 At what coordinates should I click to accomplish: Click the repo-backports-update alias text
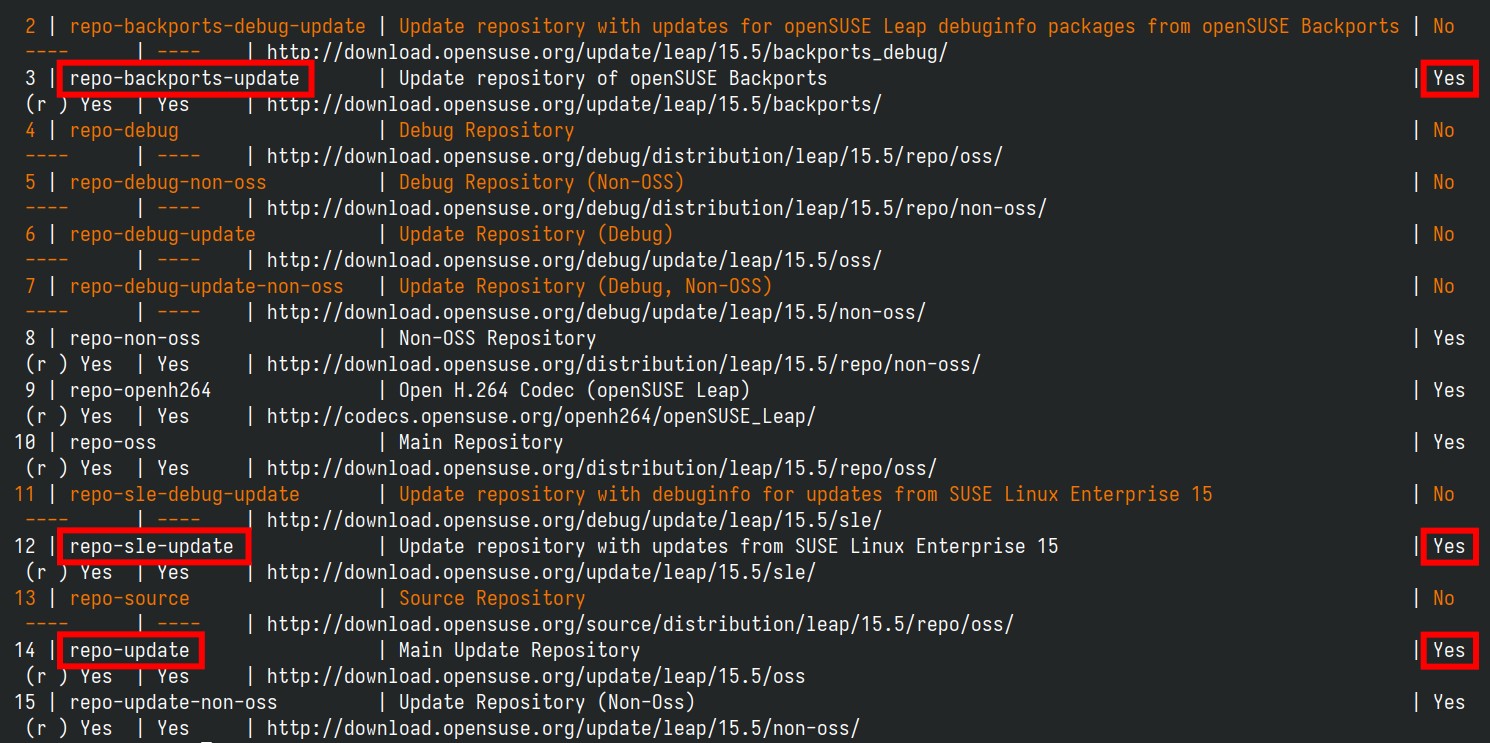pyautogui.click(x=184, y=78)
